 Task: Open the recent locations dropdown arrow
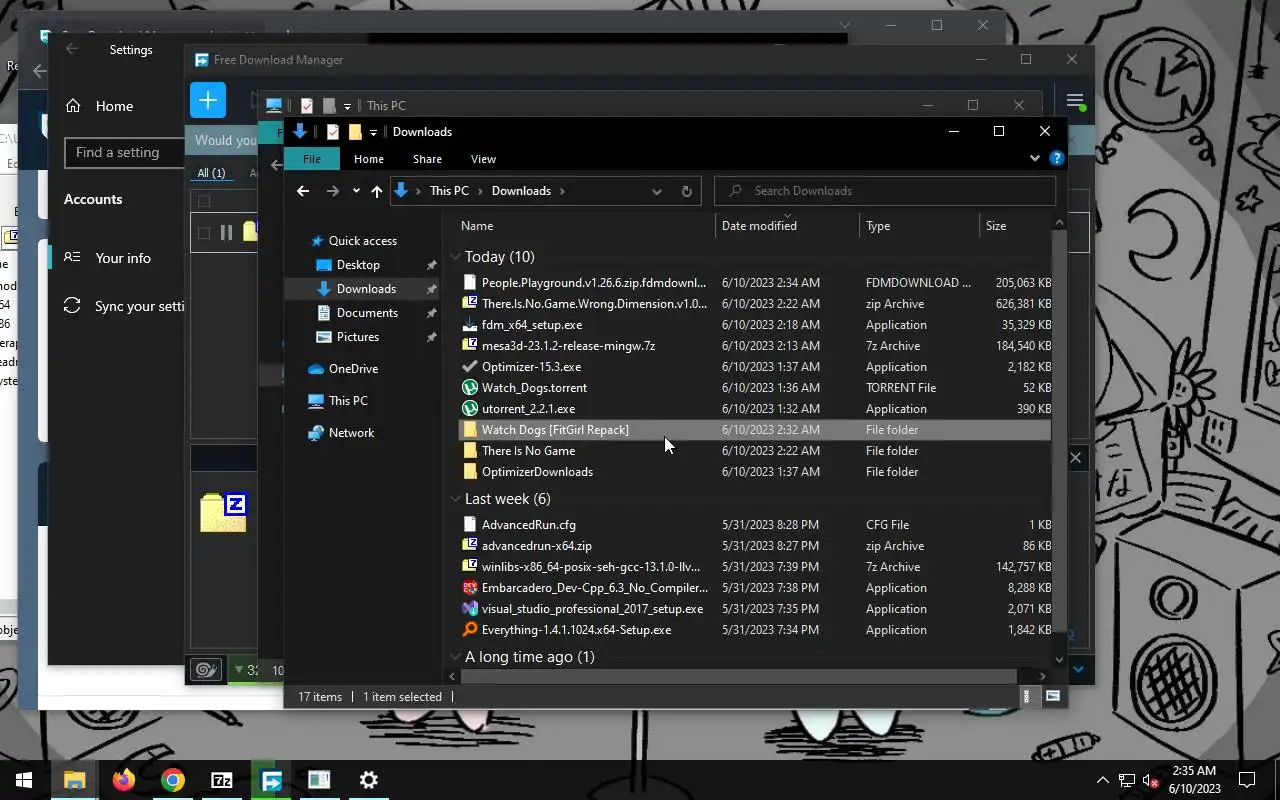pyautogui.click(x=356, y=191)
